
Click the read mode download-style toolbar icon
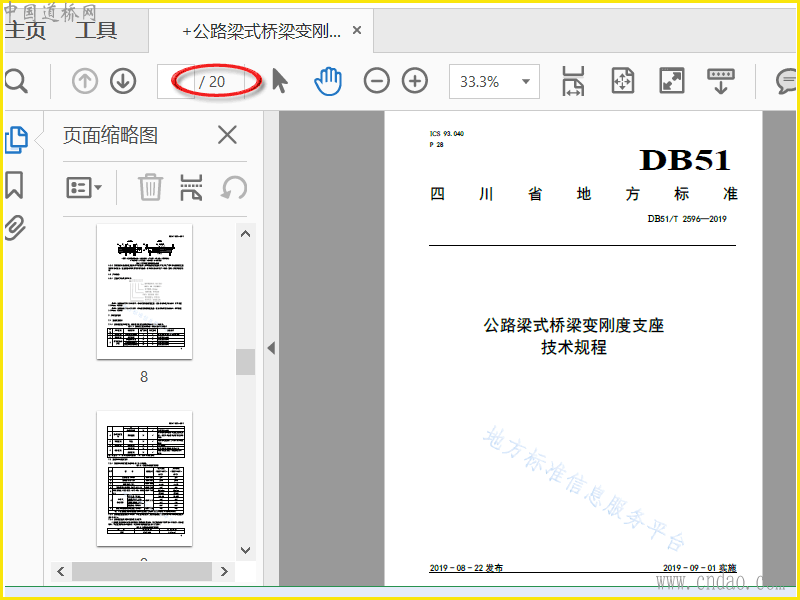click(720, 81)
